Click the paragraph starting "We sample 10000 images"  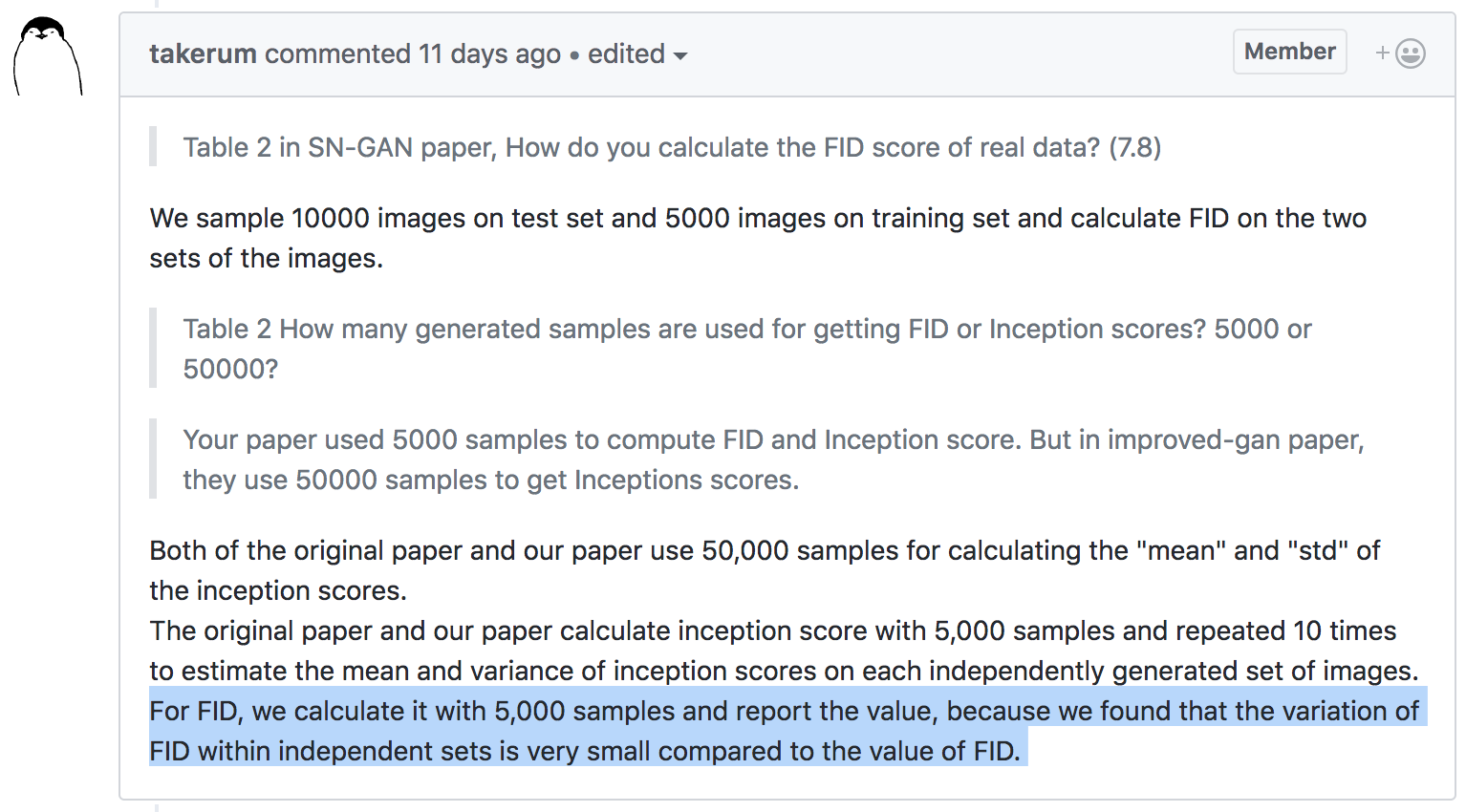(757, 219)
